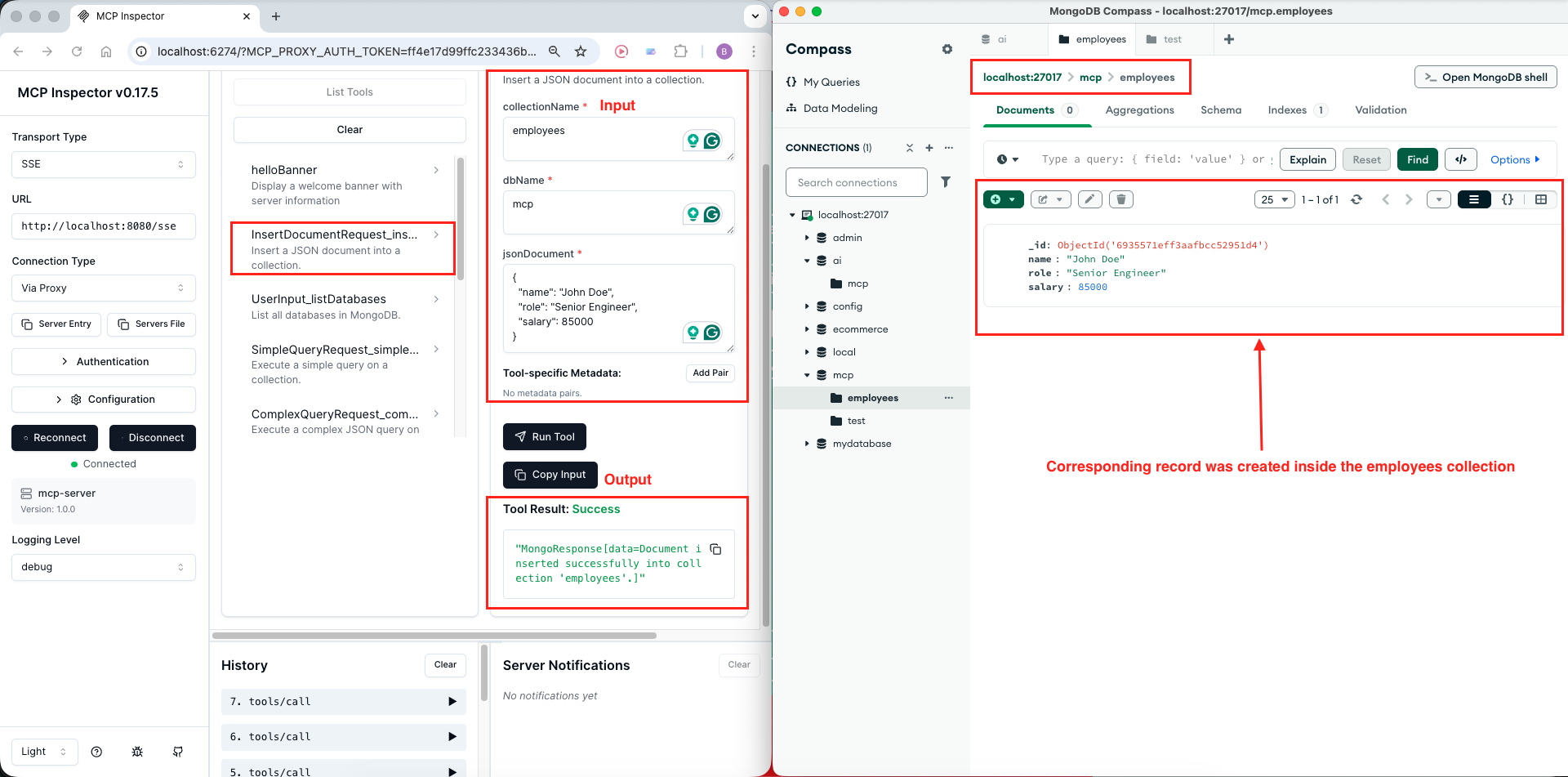Refresh the documents list in Compass
Screen dimensions: 1568x777
pos(1356,199)
